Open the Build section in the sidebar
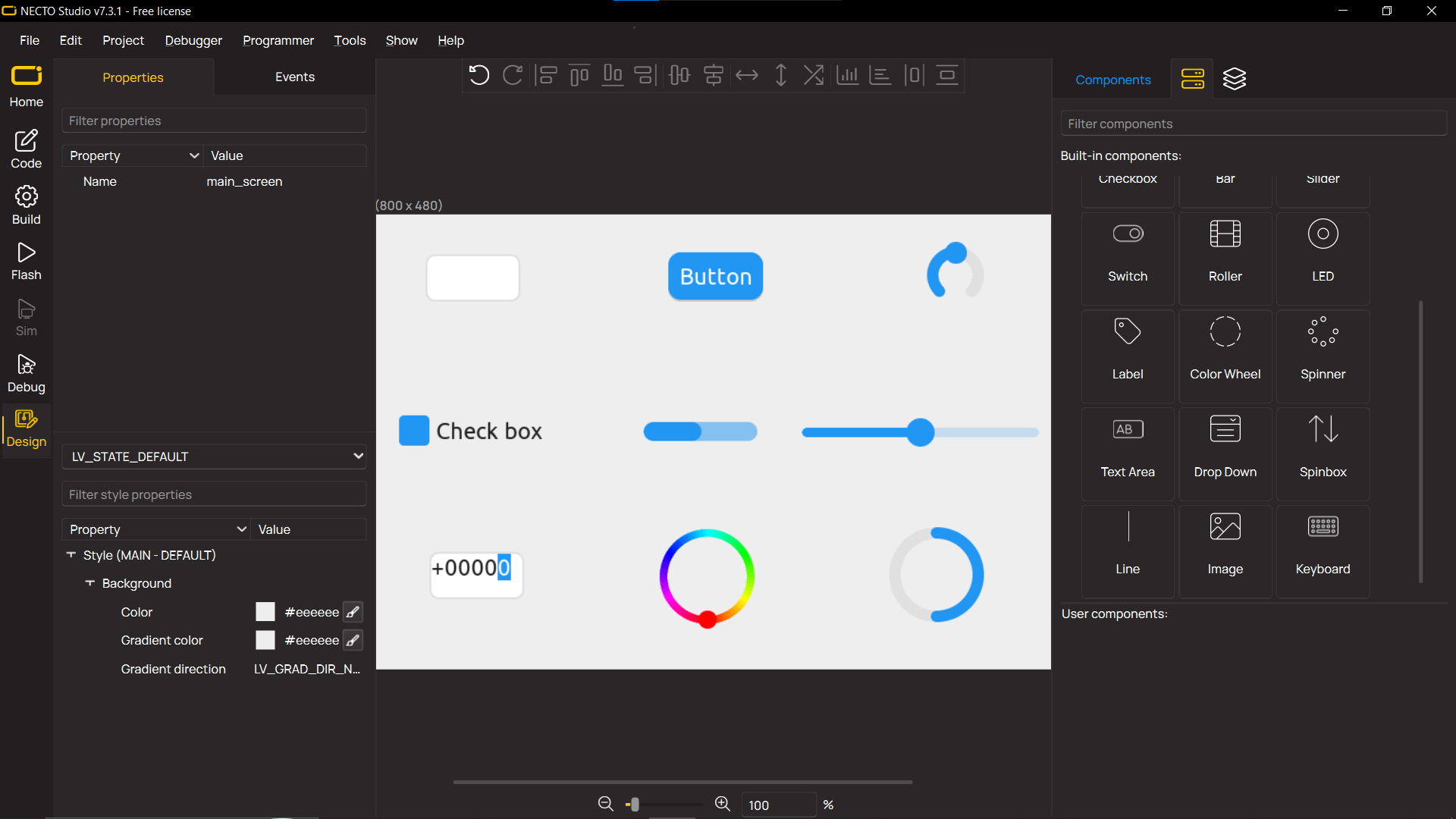 [x=26, y=206]
